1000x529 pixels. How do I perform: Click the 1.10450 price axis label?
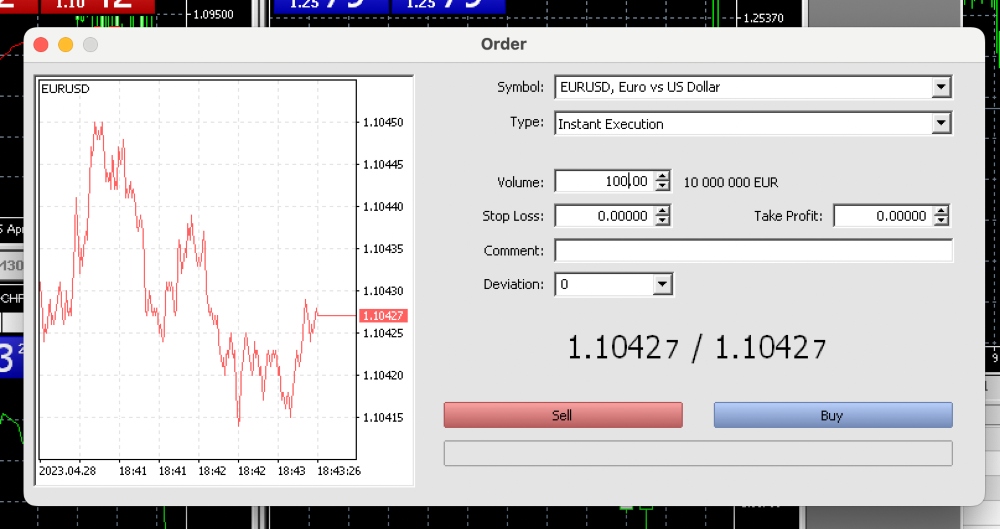tap(383, 122)
